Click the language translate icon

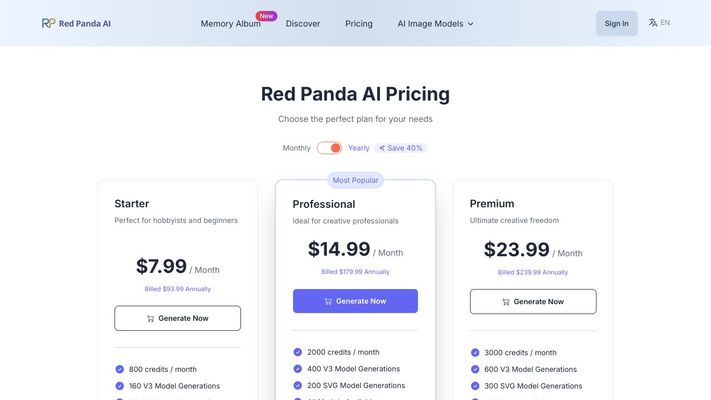(x=653, y=22)
